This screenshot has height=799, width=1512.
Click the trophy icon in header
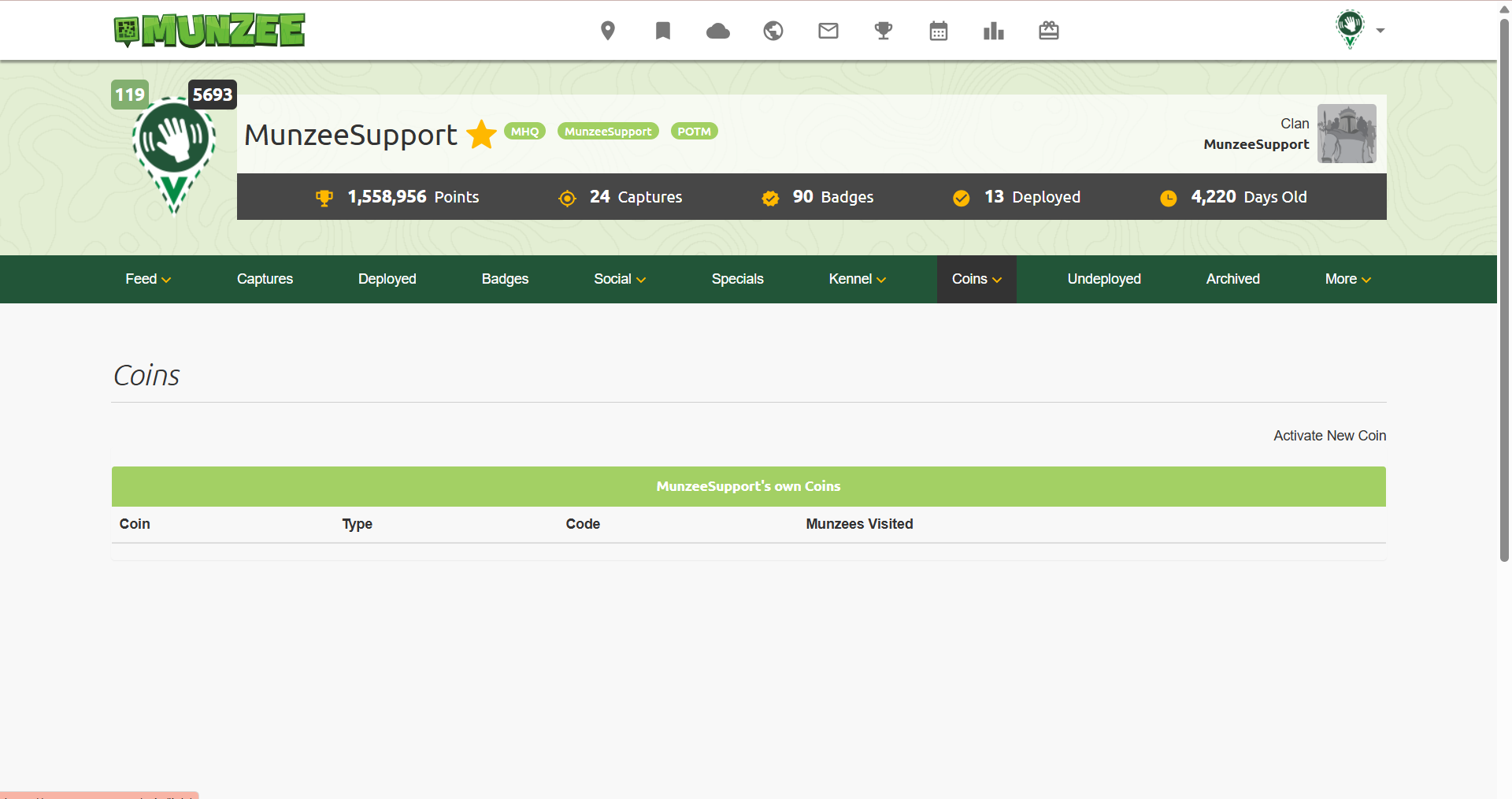pyautogui.click(x=883, y=31)
